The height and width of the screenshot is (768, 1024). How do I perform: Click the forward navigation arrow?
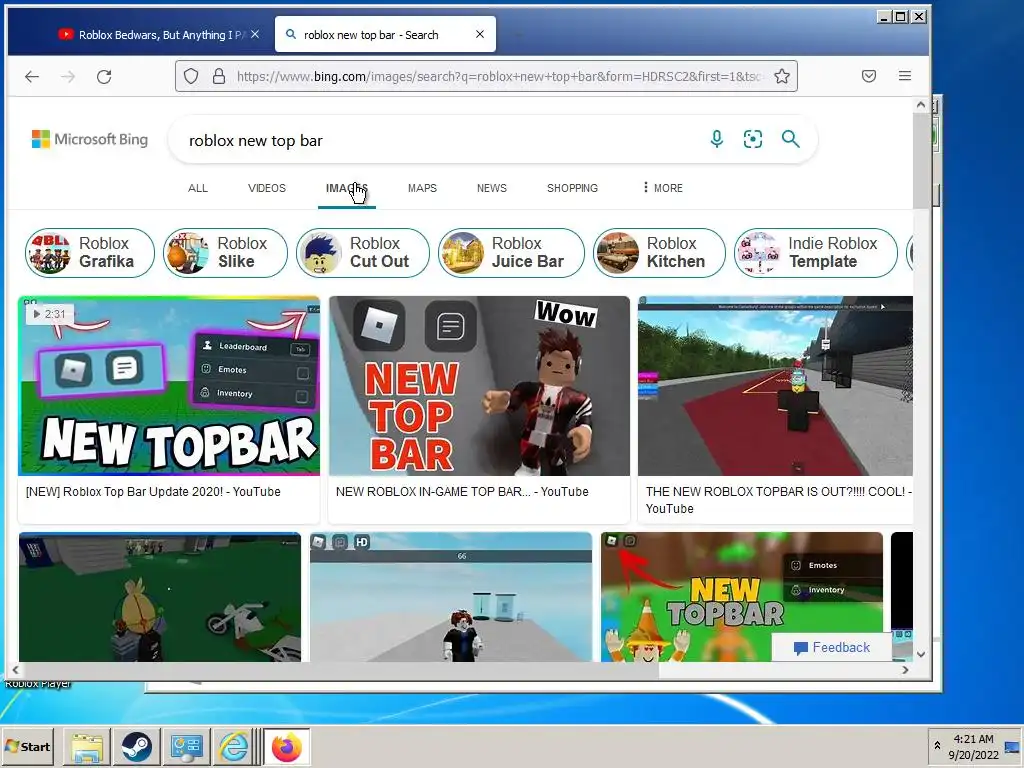pyautogui.click(x=68, y=76)
